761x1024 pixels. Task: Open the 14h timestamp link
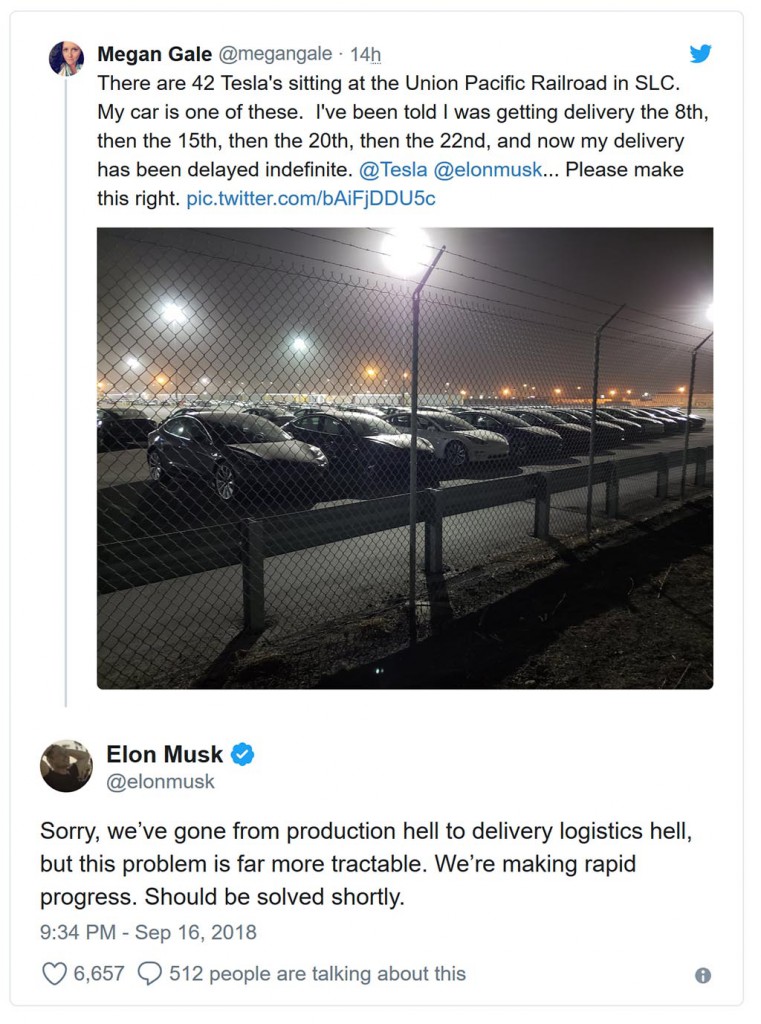365,54
